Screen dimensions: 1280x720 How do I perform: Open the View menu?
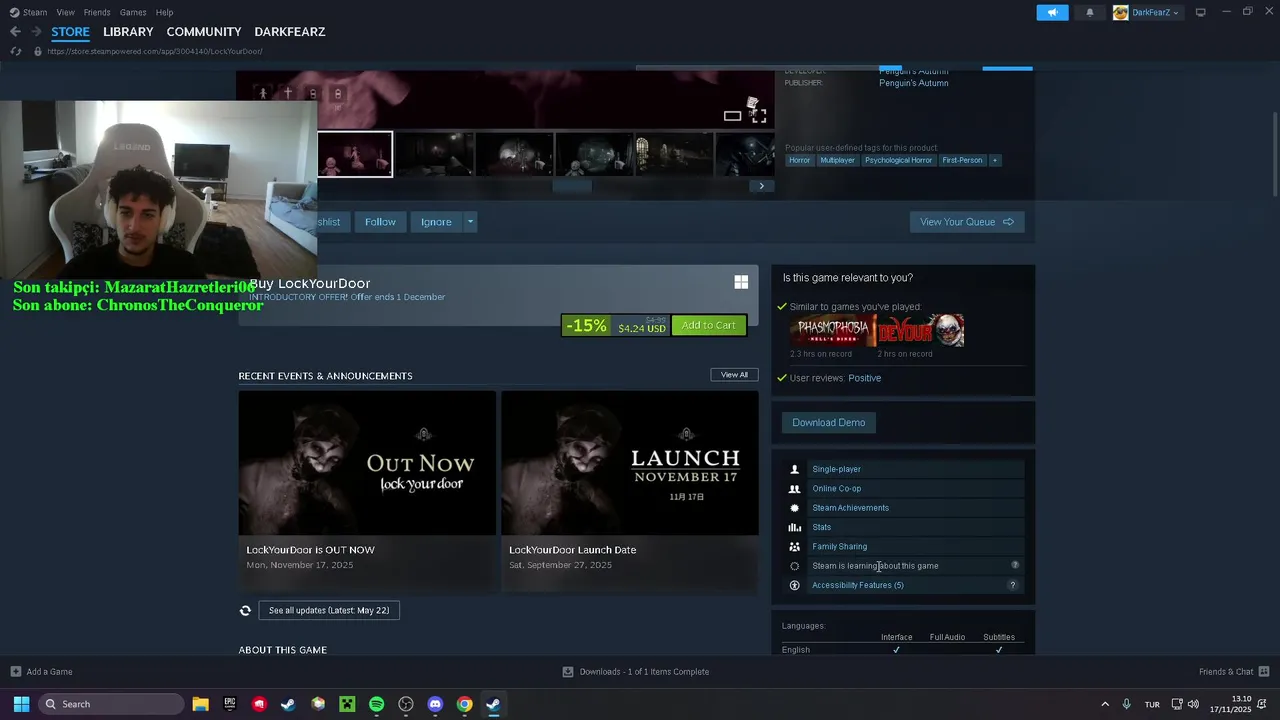point(66,12)
